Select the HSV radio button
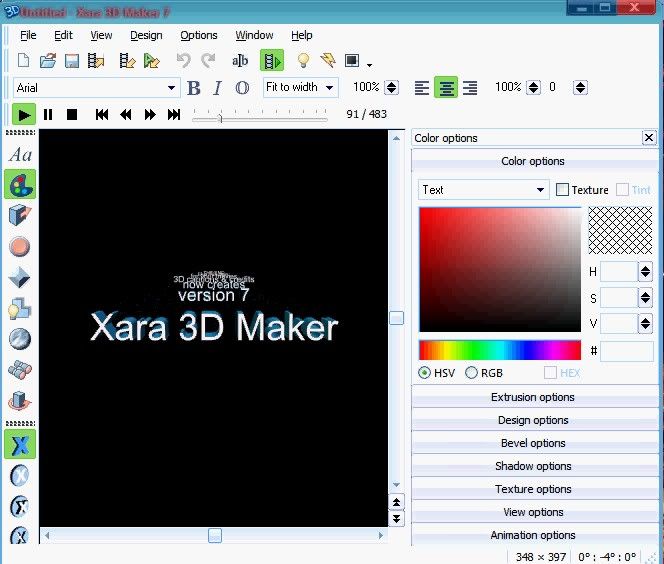The height and width of the screenshot is (564, 664). click(x=424, y=373)
